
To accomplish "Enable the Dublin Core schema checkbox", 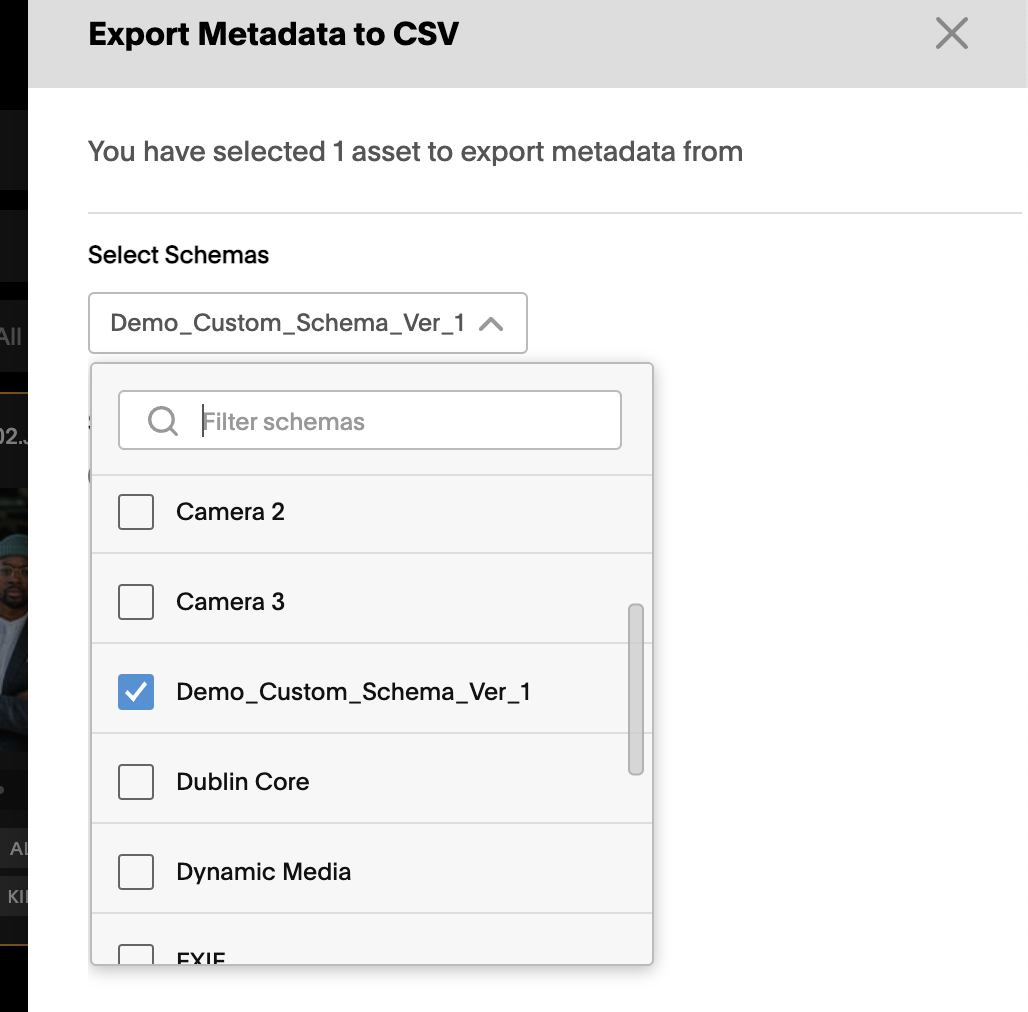I will pos(136,782).
